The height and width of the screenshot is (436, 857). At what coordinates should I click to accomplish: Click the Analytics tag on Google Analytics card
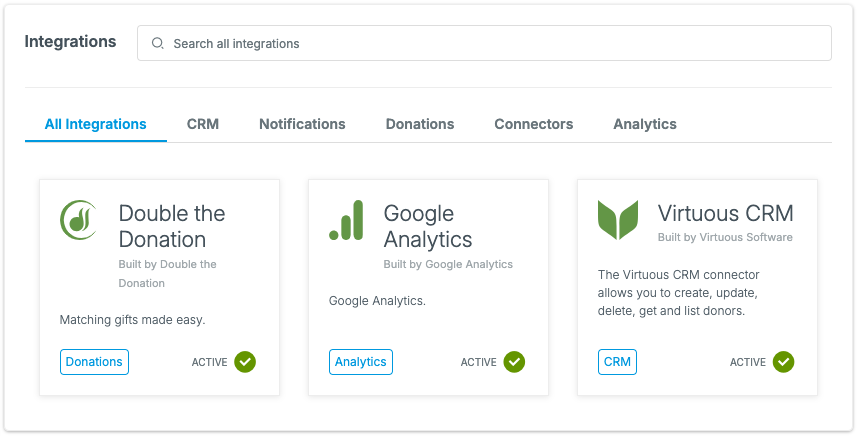(x=361, y=362)
